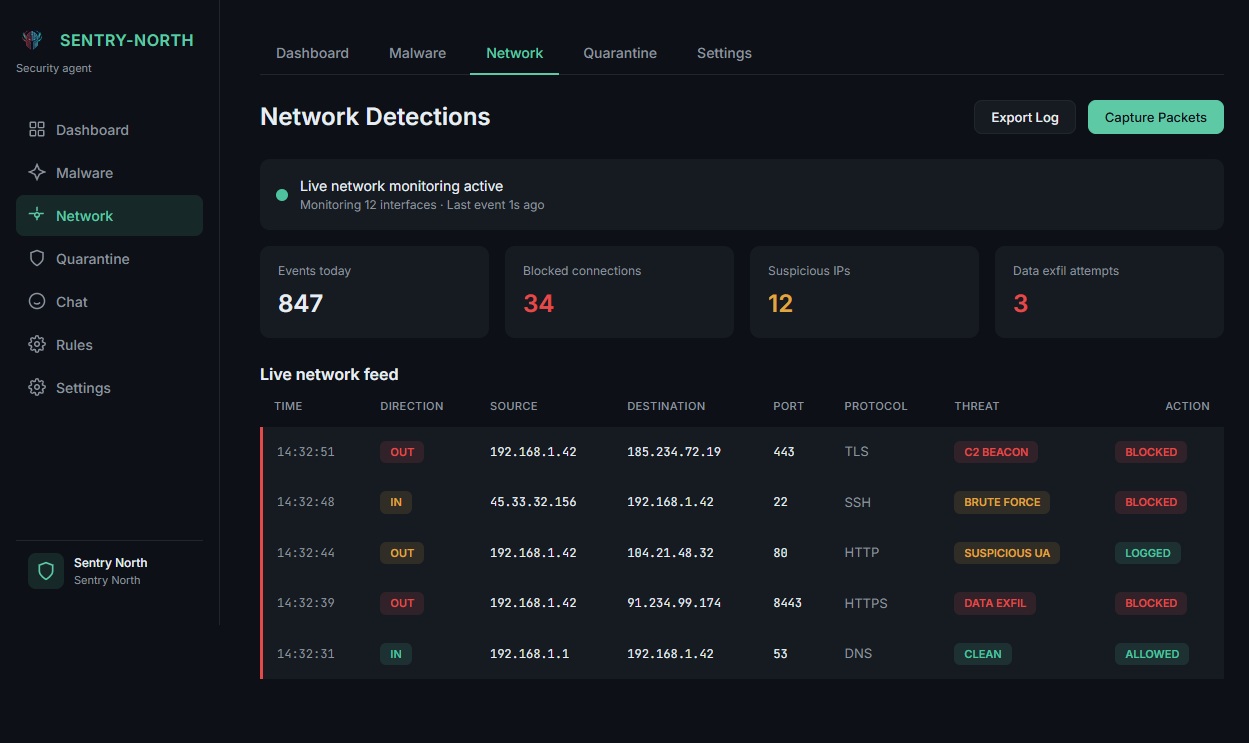The height and width of the screenshot is (743, 1249).
Task: Click BLOCKED badge in the DATA EXFIL row
Action: click(x=1151, y=603)
